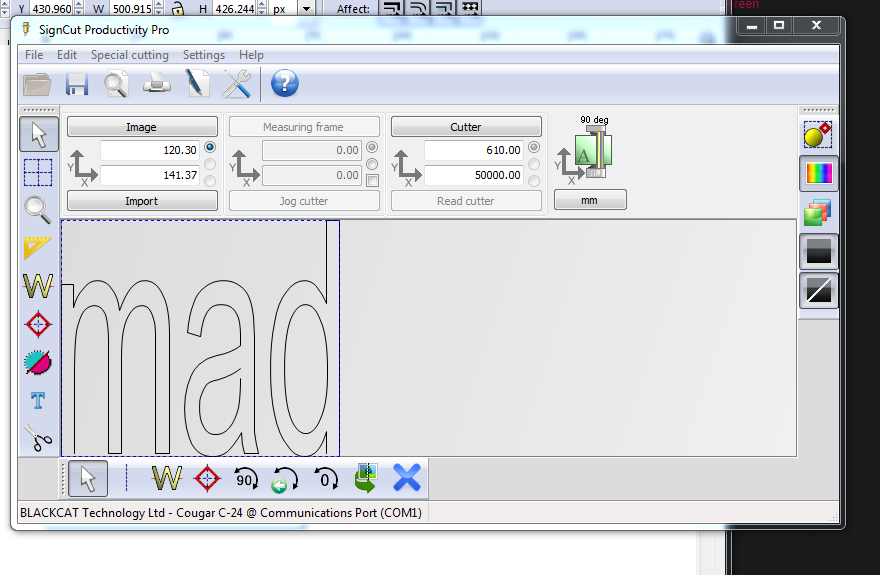The width and height of the screenshot is (880, 575).
Task: Click the mad artwork preview on canvas
Action: [200, 338]
